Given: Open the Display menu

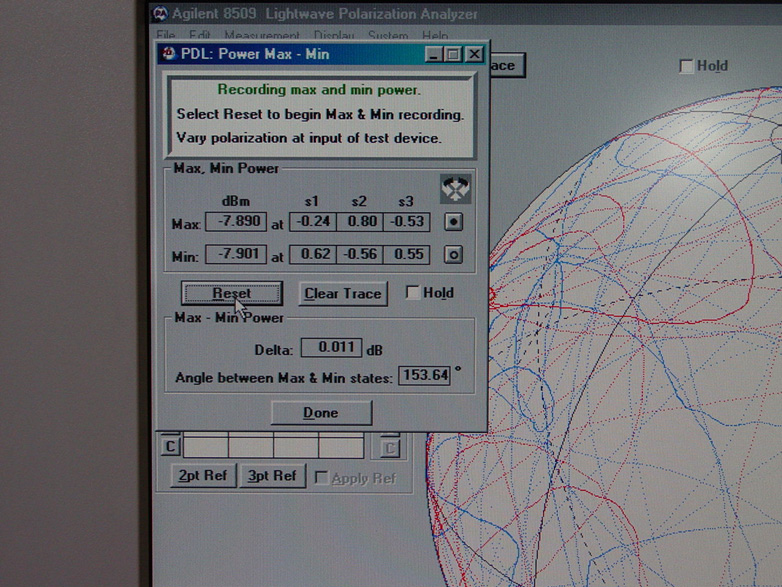Looking at the screenshot, I should [x=334, y=35].
